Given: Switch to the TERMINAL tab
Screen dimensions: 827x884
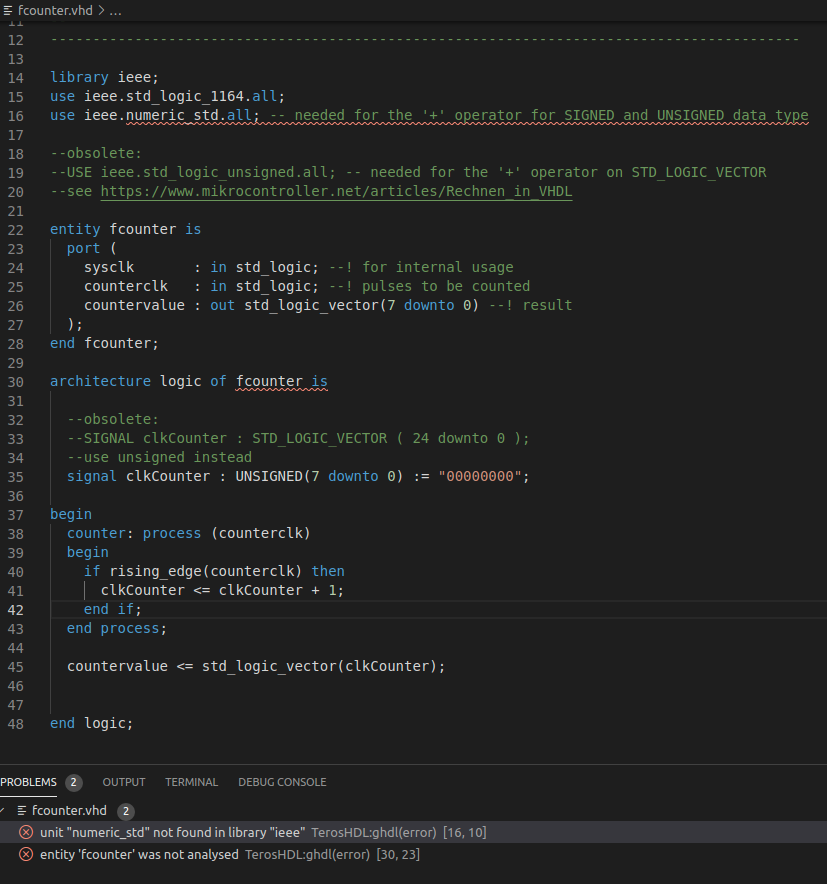Looking at the screenshot, I should tap(191, 782).
